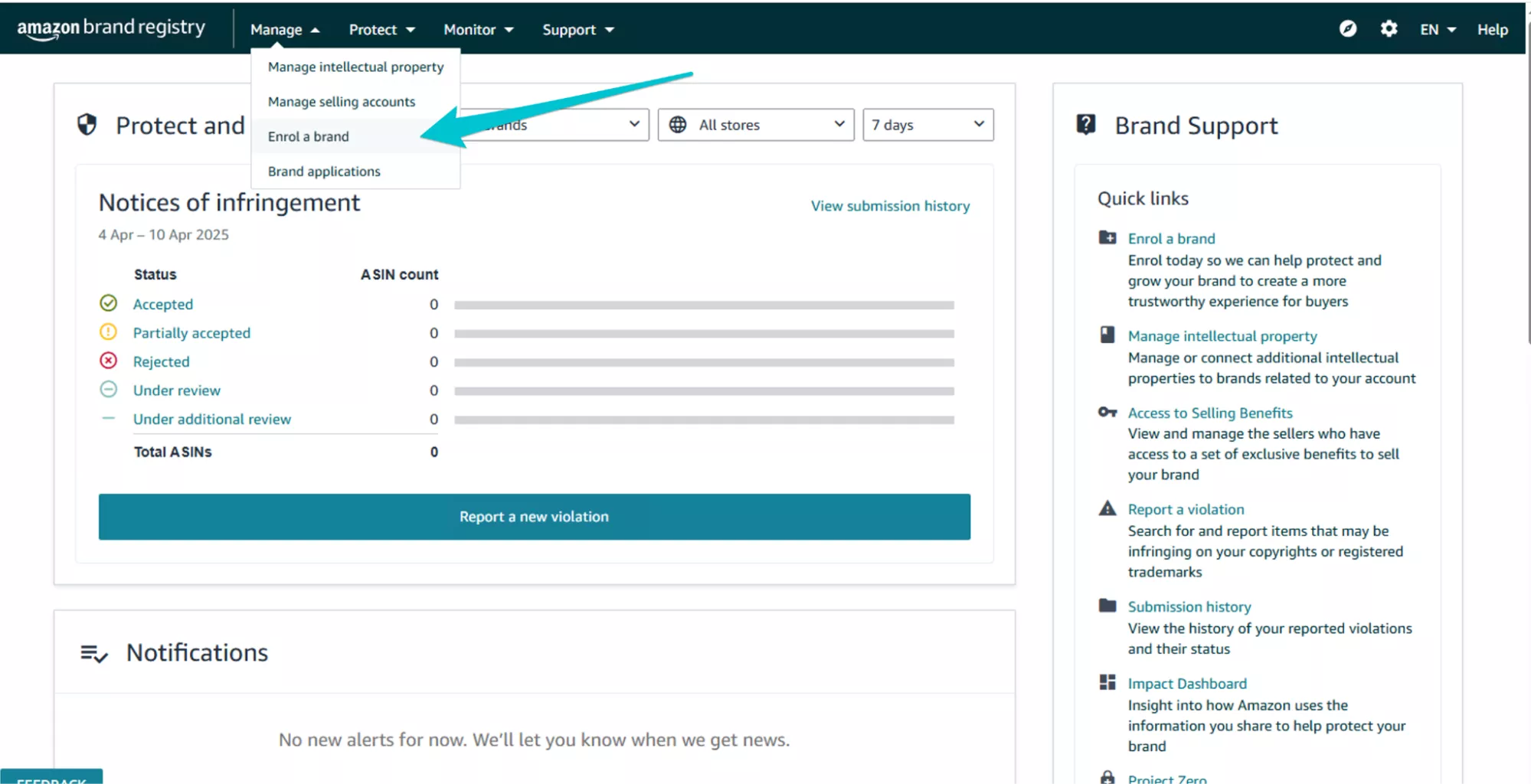Open the brands filter dropdown
The height and width of the screenshot is (784, 1531).
coord(554,125)
